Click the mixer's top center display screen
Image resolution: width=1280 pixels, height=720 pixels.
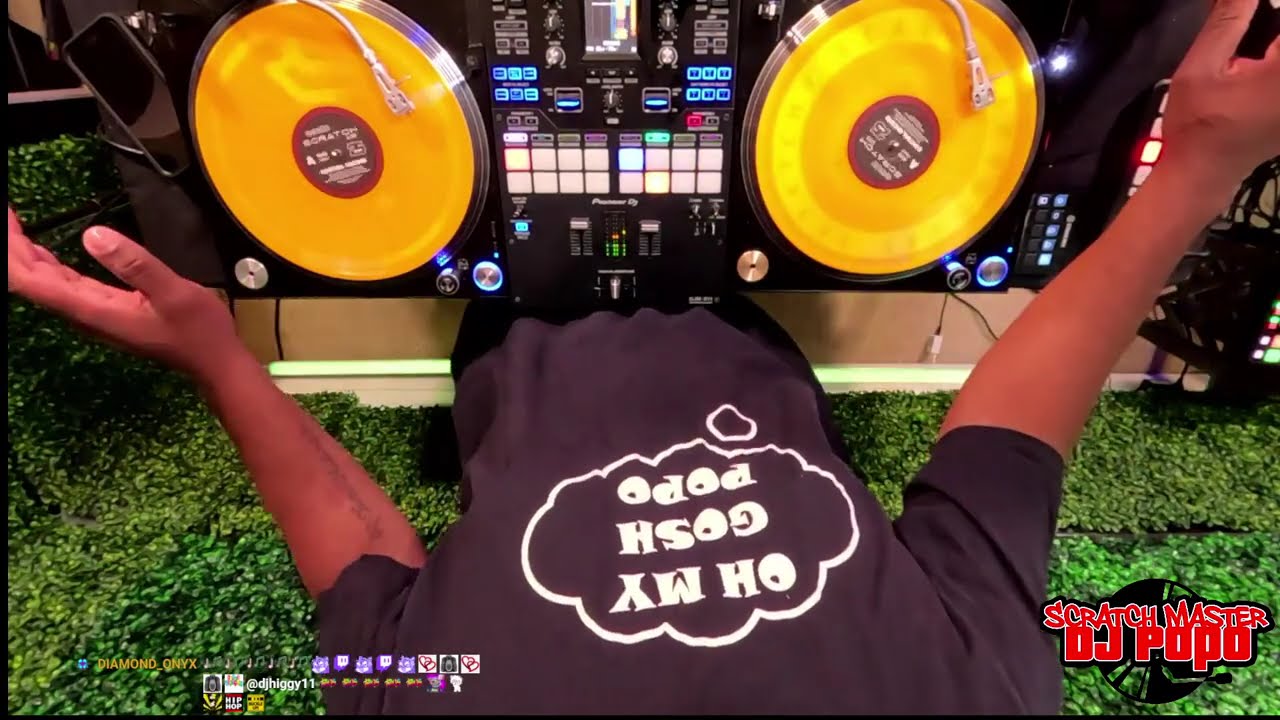pos(611,25)
